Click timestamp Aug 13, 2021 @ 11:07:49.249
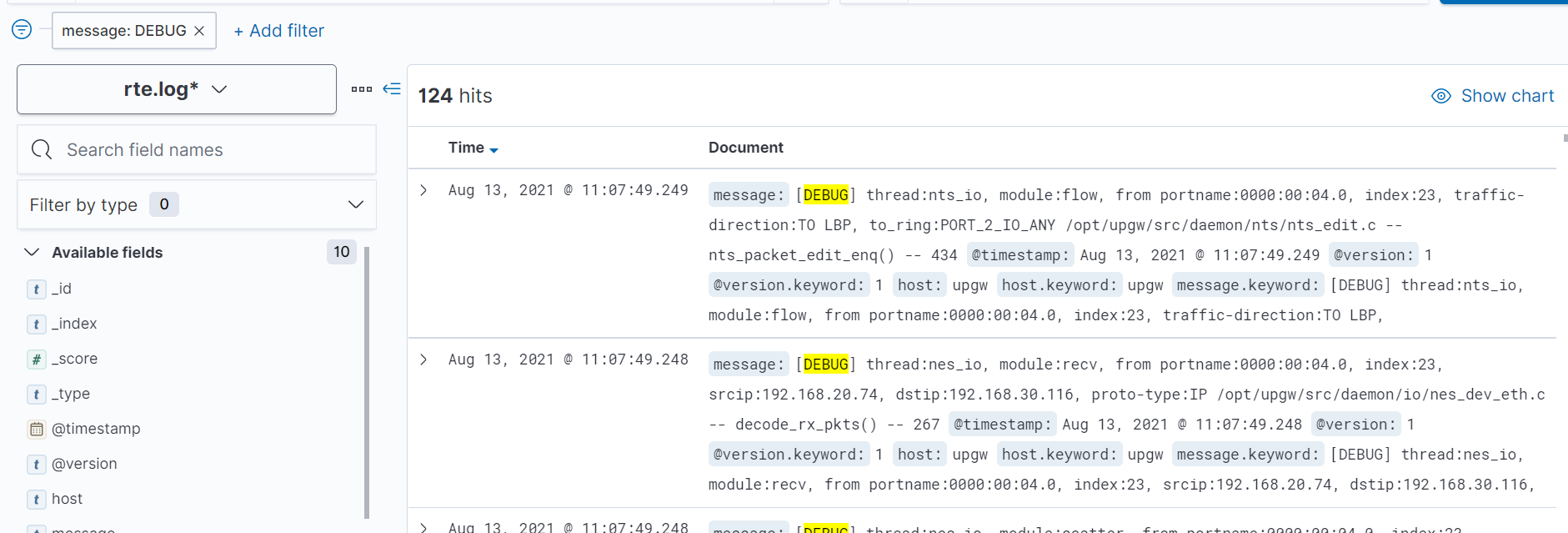 tap(569, 190)
